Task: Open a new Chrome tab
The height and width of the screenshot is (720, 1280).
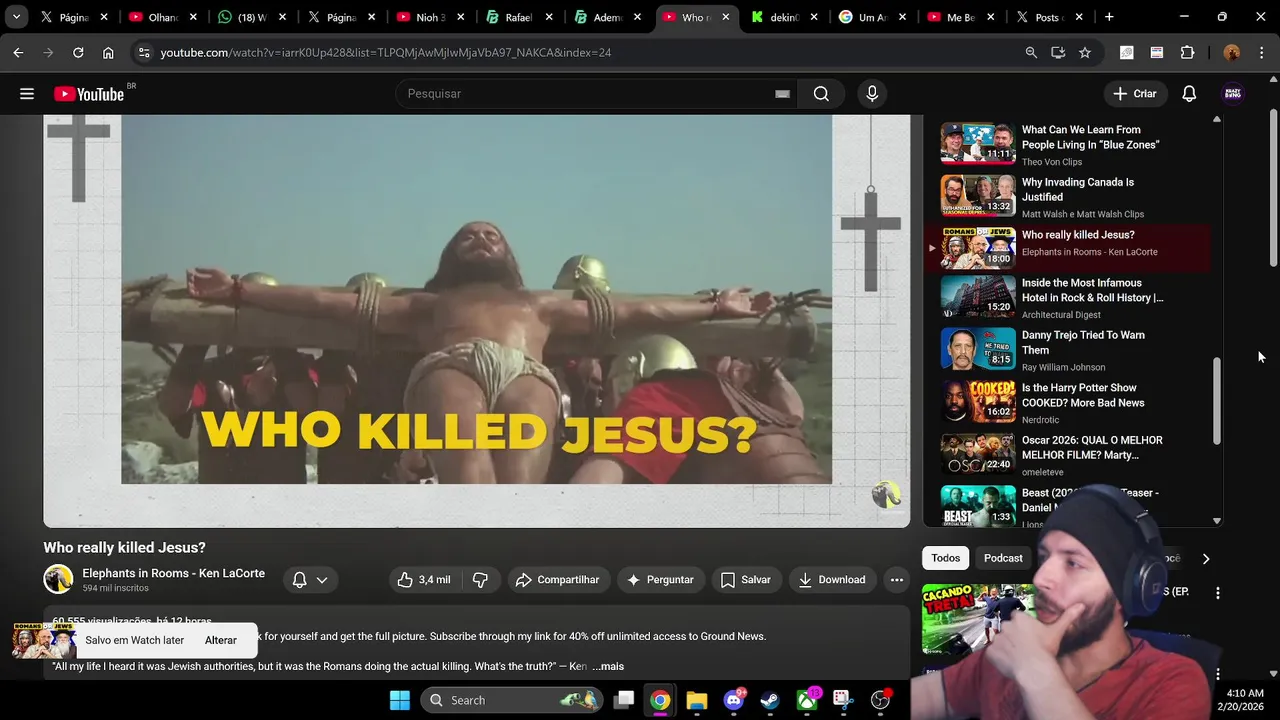Action: (1109, 17)
